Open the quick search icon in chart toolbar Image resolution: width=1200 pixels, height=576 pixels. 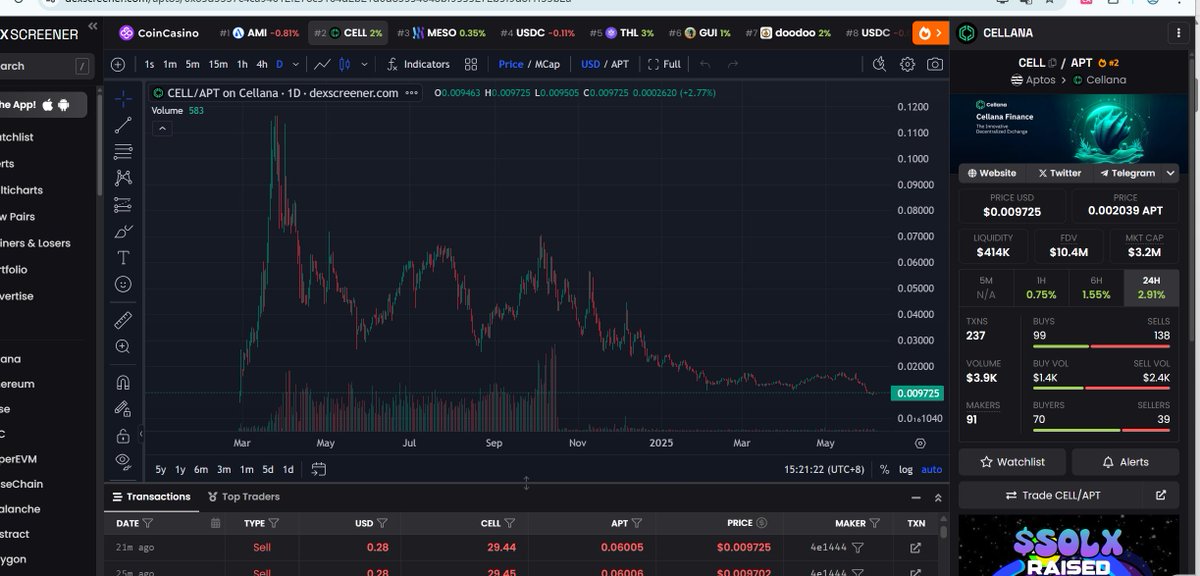879,64
